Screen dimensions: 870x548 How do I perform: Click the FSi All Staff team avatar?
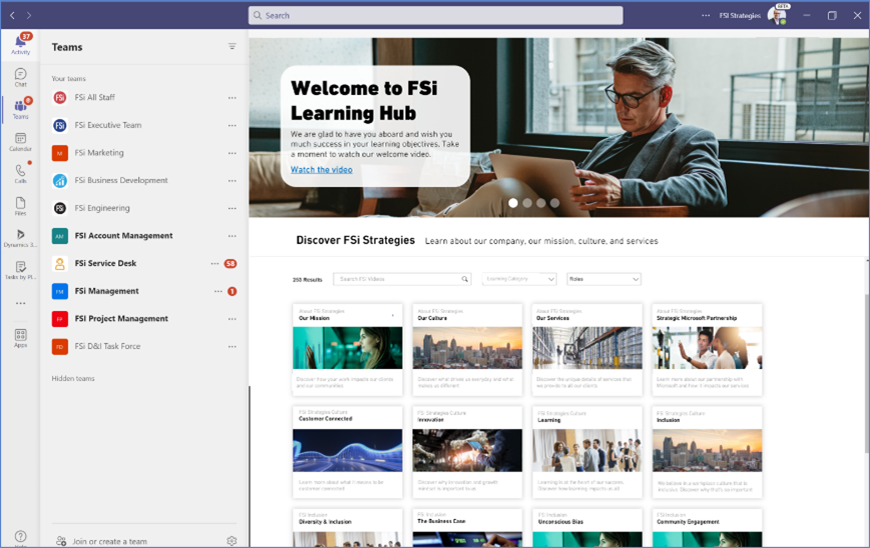click(x=60, y=98)
